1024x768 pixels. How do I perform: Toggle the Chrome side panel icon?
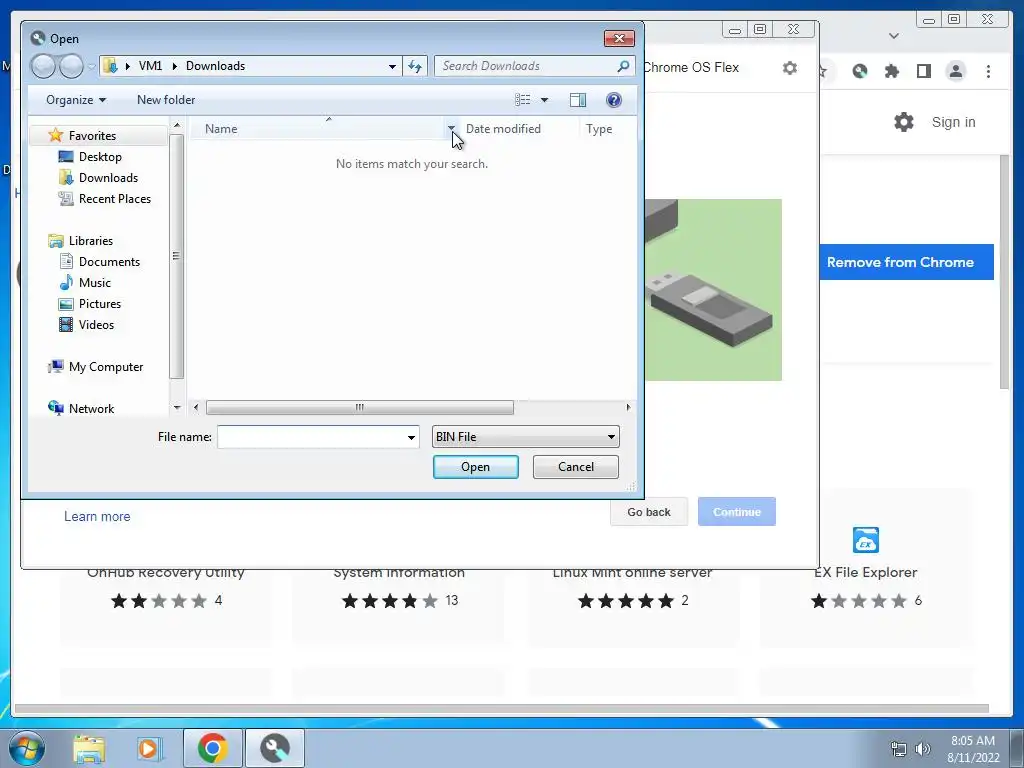pos(923,71)
